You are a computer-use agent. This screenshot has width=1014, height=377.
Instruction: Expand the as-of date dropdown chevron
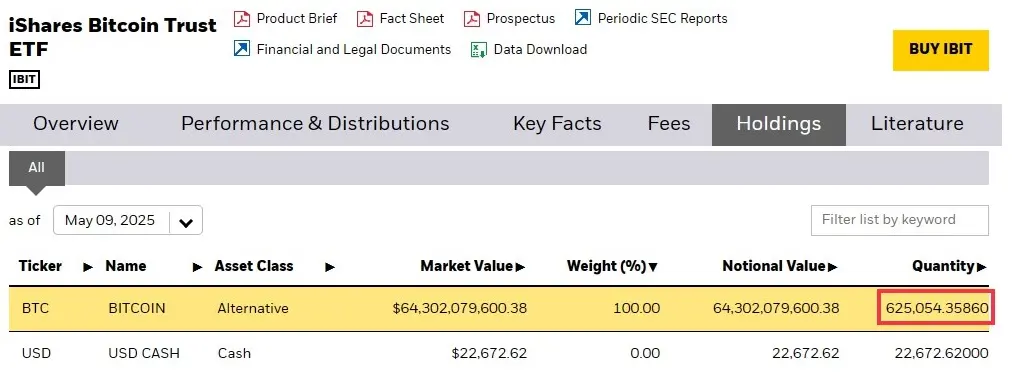(186, 223)
